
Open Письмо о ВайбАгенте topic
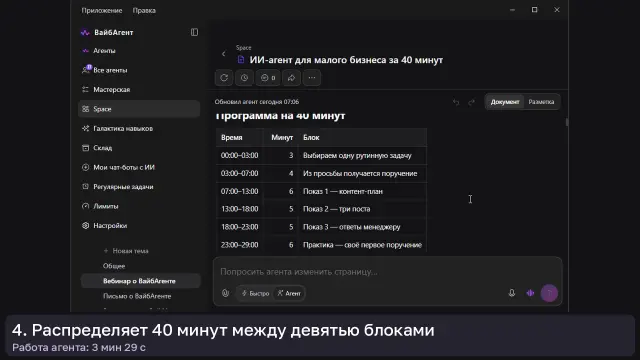[137, 296]
